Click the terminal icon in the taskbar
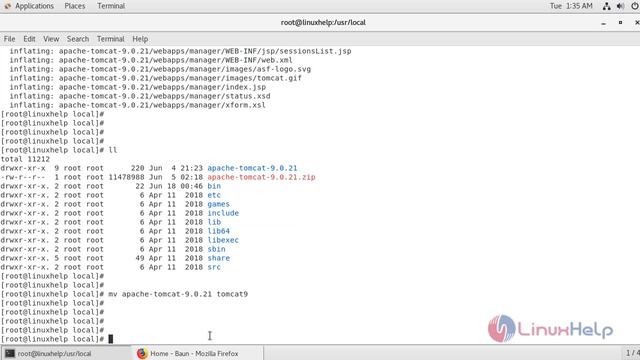This screenshot has width=640, height=360. 10,353
